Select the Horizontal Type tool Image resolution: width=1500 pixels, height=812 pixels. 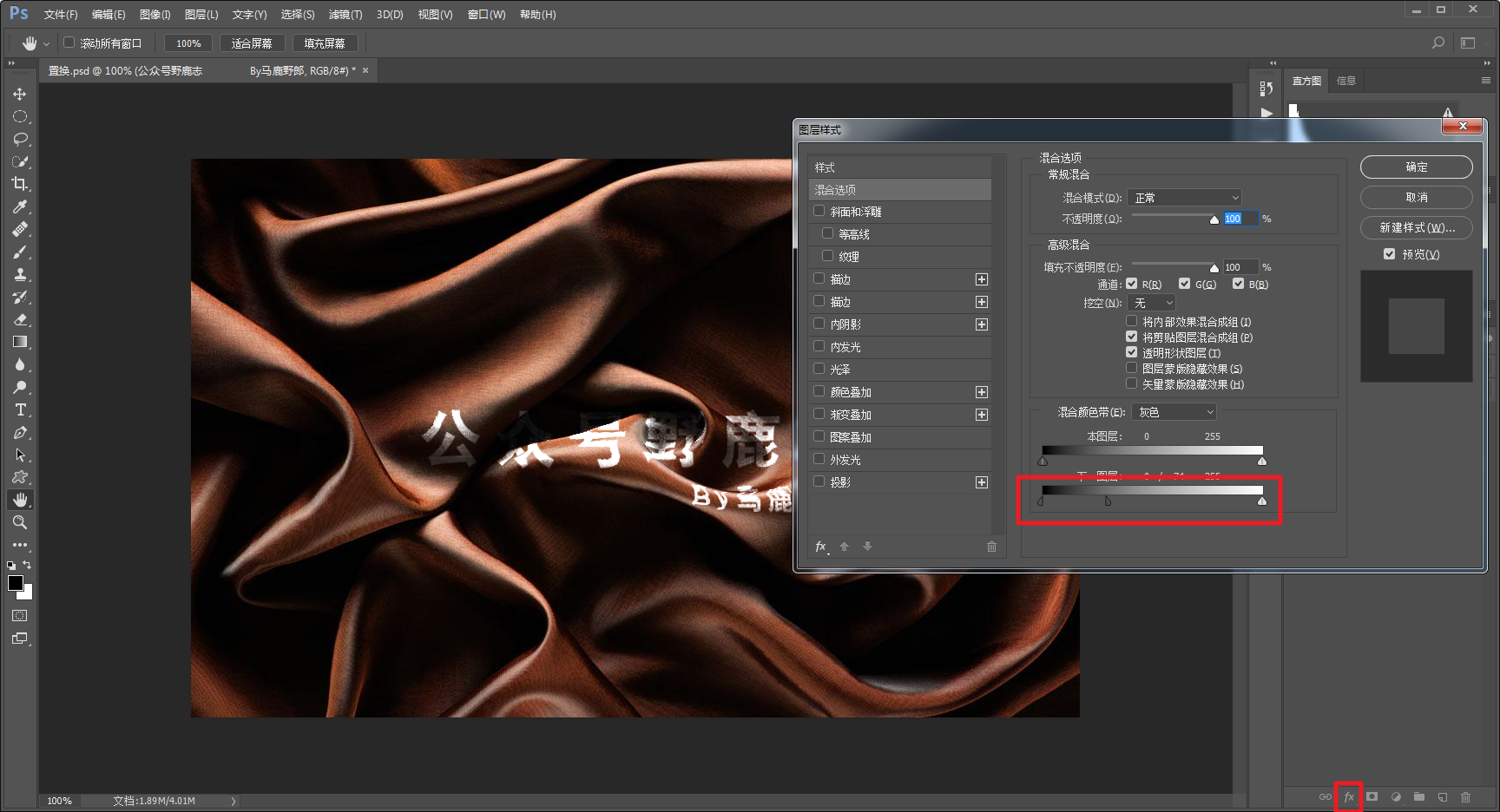point(20,409)
